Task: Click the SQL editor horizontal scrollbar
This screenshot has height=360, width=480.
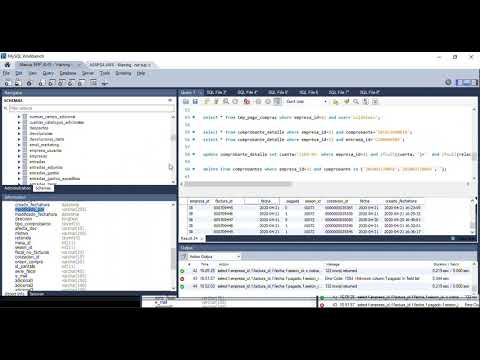Action: pyautogui.click(x=238, y=184)
